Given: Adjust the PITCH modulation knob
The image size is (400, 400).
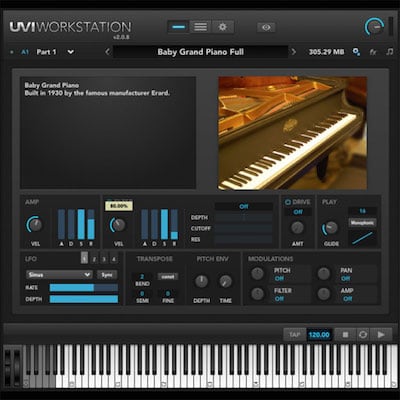Looking at the screenshot, I should (257, 274).
